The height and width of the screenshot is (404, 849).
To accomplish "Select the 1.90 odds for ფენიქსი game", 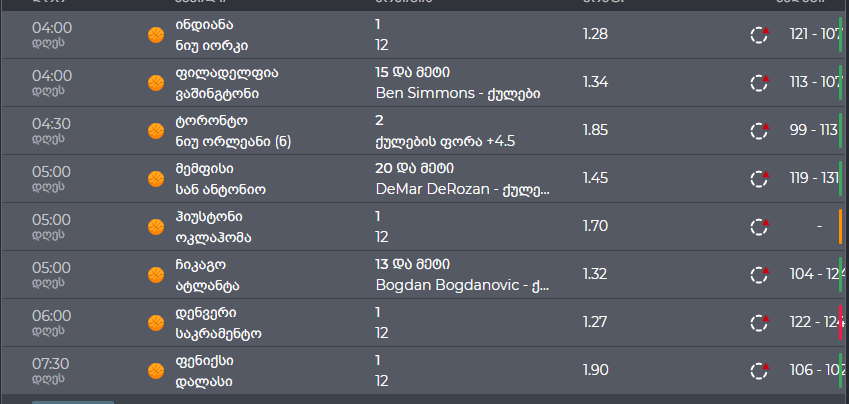I will [596, 370].
